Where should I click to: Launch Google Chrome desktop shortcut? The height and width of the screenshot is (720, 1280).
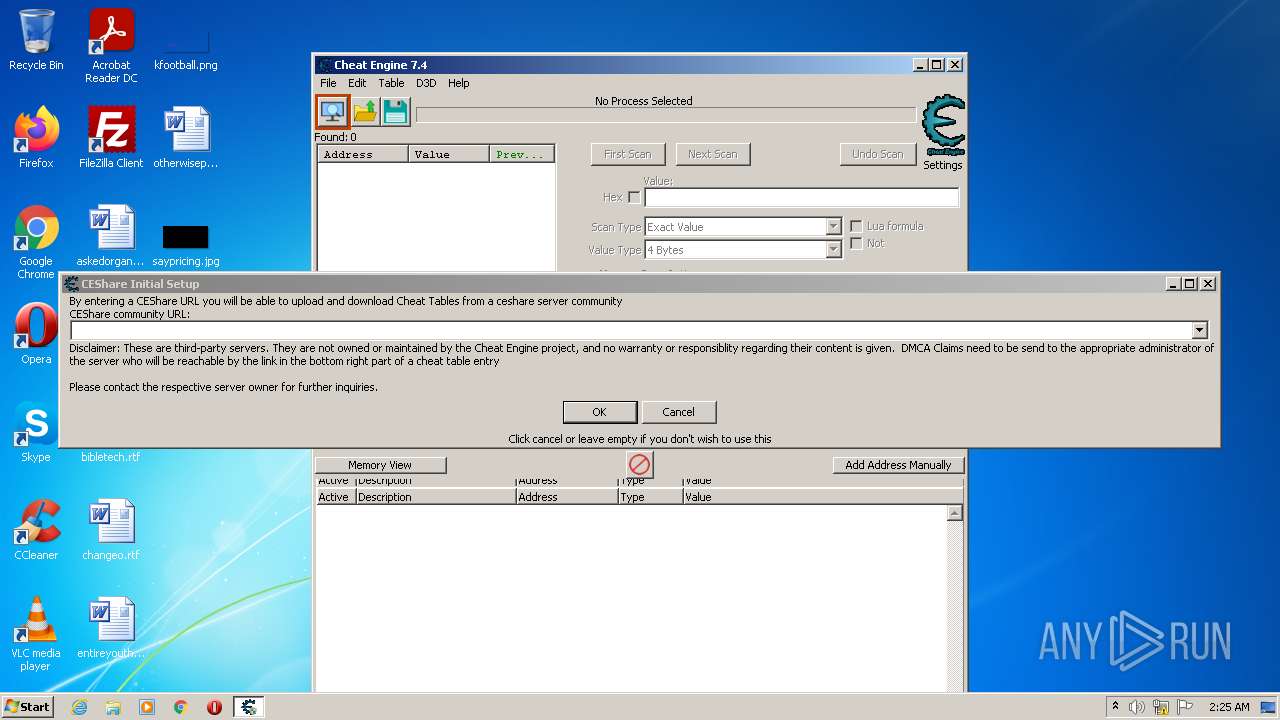tap(36, 242)
